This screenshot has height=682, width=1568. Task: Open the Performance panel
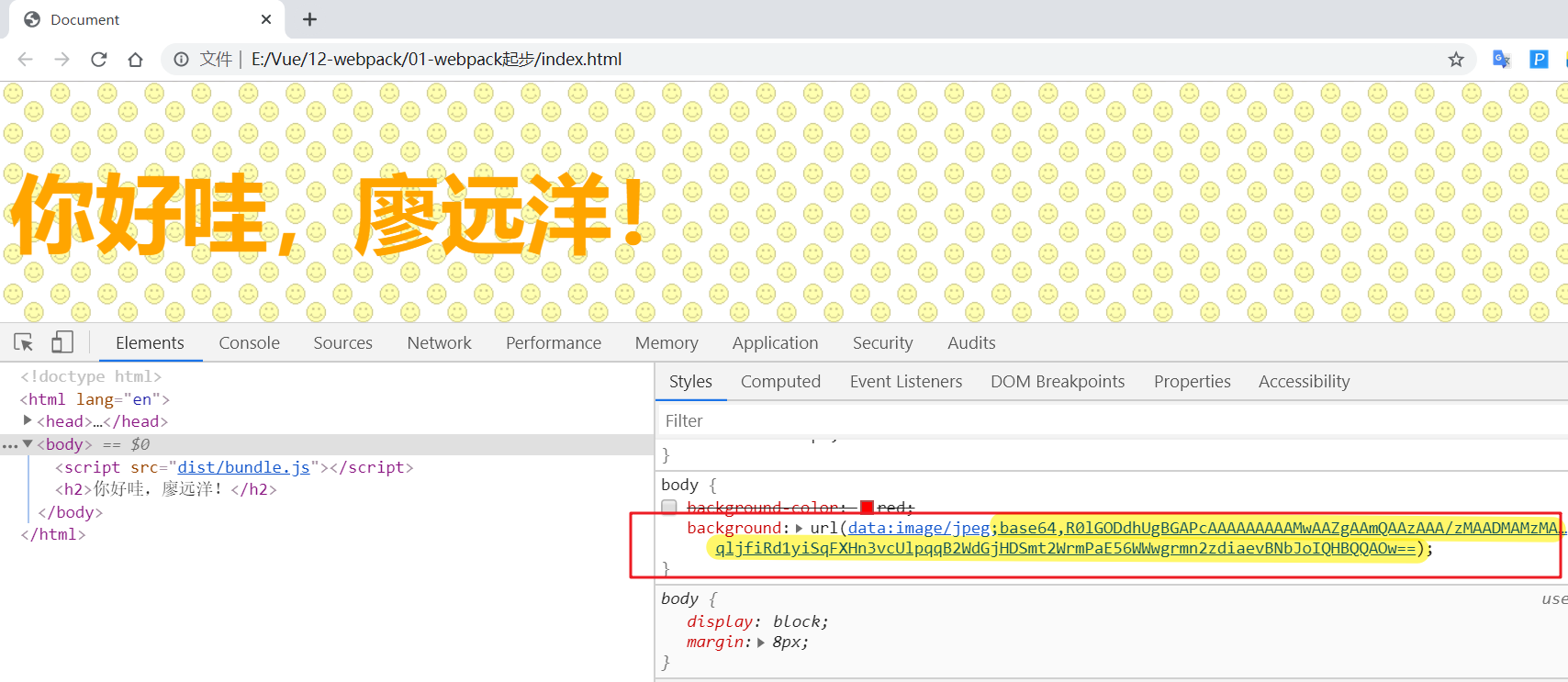point(554,342)
